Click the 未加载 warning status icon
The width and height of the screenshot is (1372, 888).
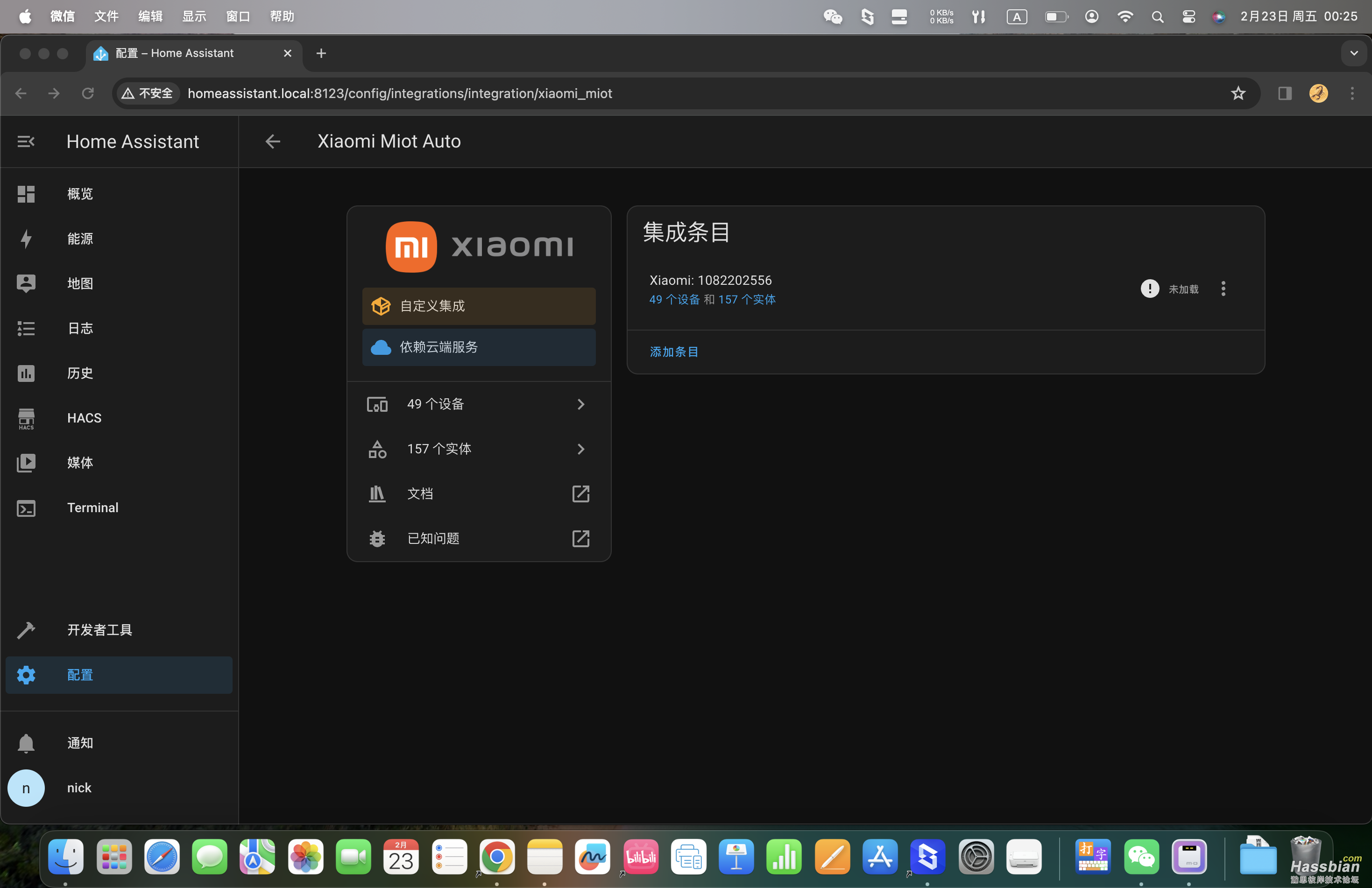point(1150,289)
